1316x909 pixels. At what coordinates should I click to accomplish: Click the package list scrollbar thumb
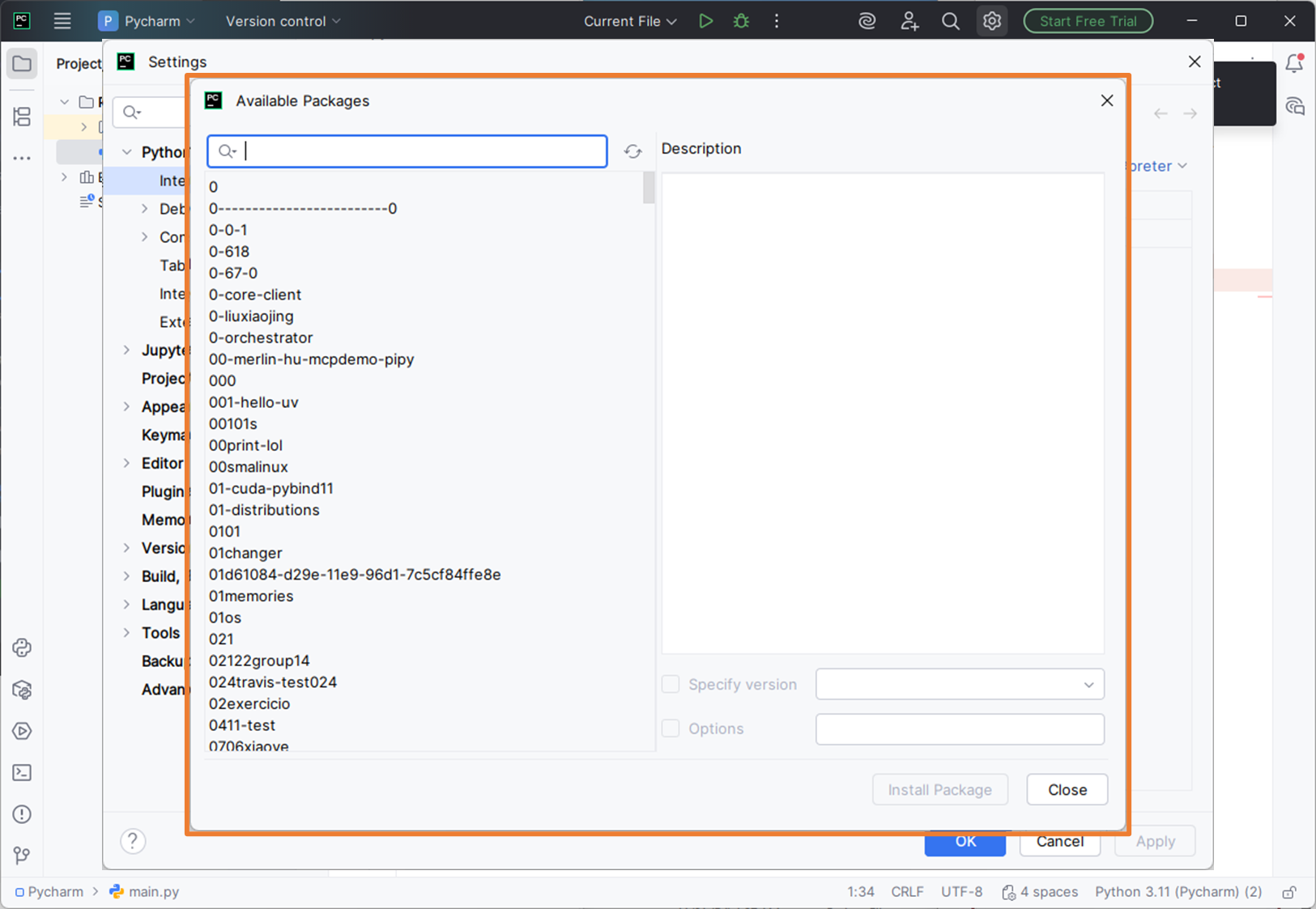click(x=649, y=188)
